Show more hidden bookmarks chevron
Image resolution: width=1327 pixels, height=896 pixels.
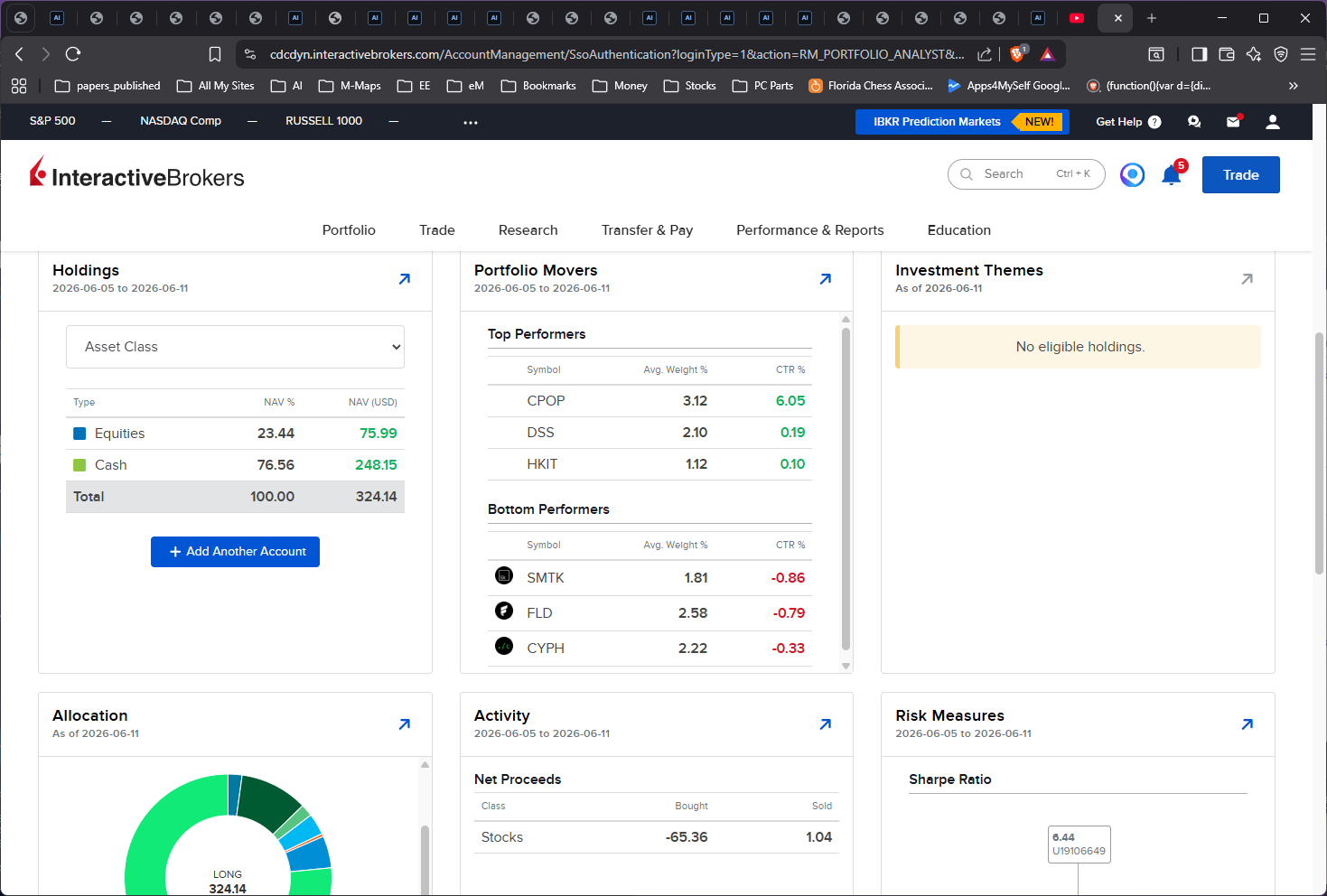pyautogui.click(x=1294, y=86)
